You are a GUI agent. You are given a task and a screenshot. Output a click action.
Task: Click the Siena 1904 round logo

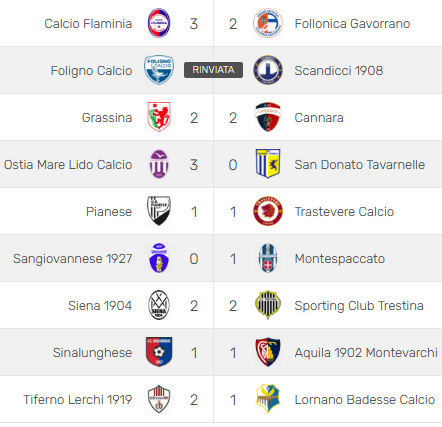click(159, 305)
